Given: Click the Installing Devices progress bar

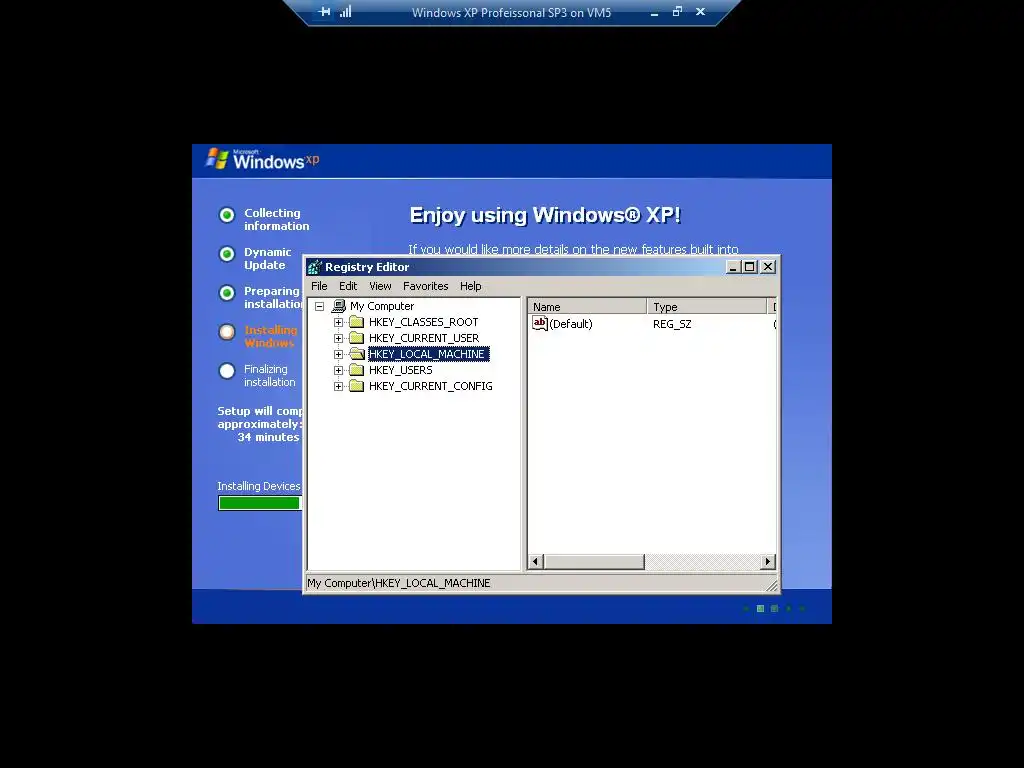Looking at the screenshot, I should (260, 503).
